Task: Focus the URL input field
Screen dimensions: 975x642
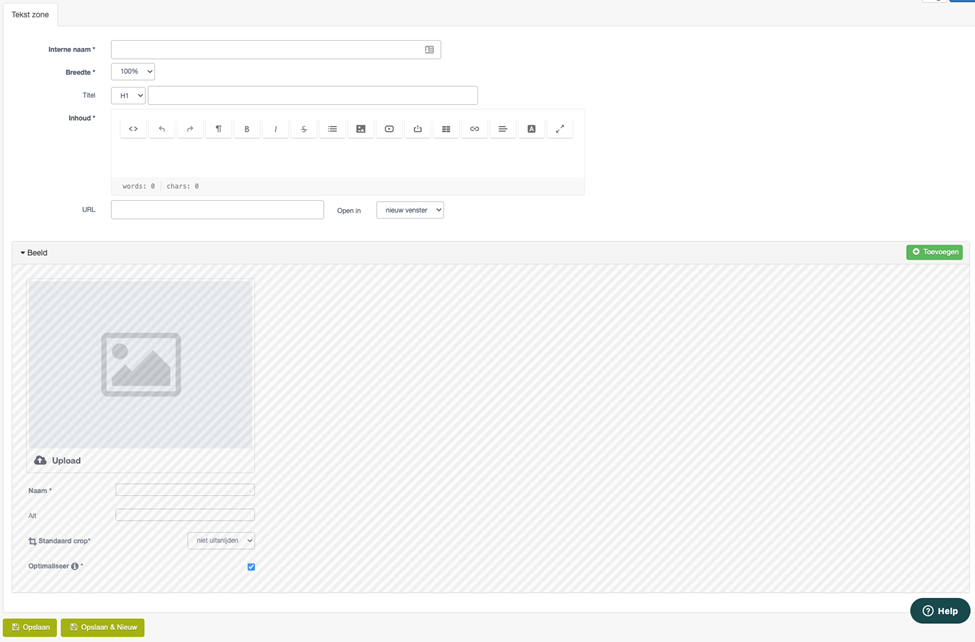Action: (x=218, y=210)
